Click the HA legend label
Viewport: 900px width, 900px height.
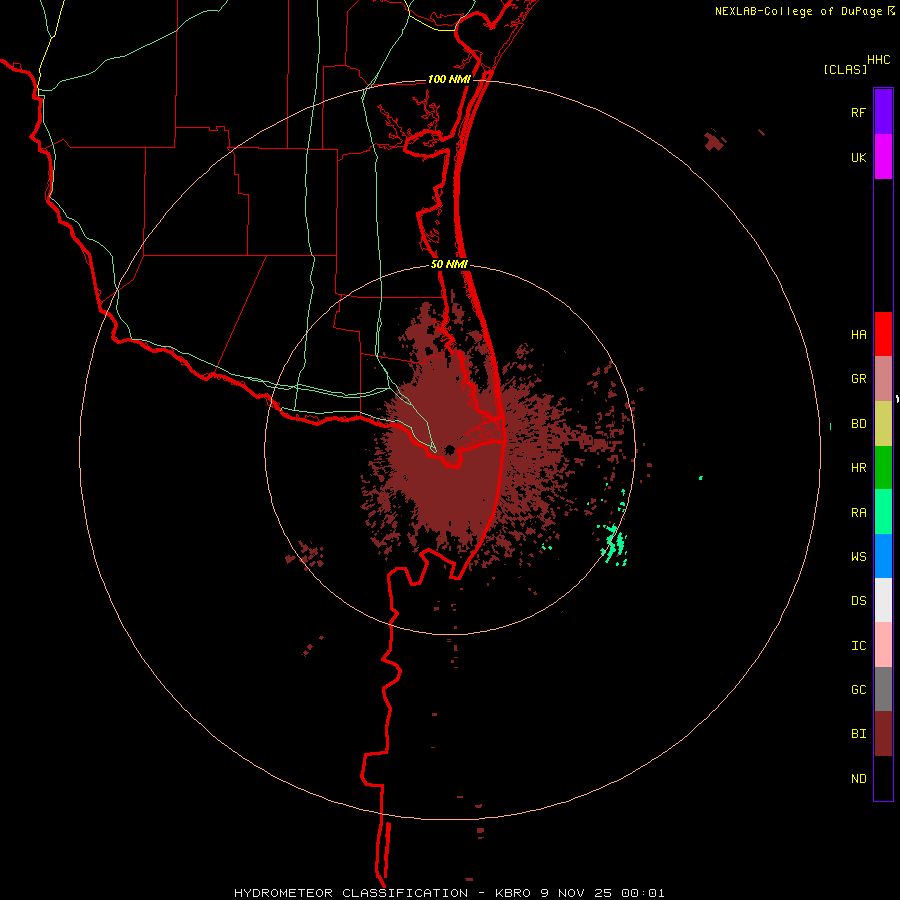click(858, 335)
